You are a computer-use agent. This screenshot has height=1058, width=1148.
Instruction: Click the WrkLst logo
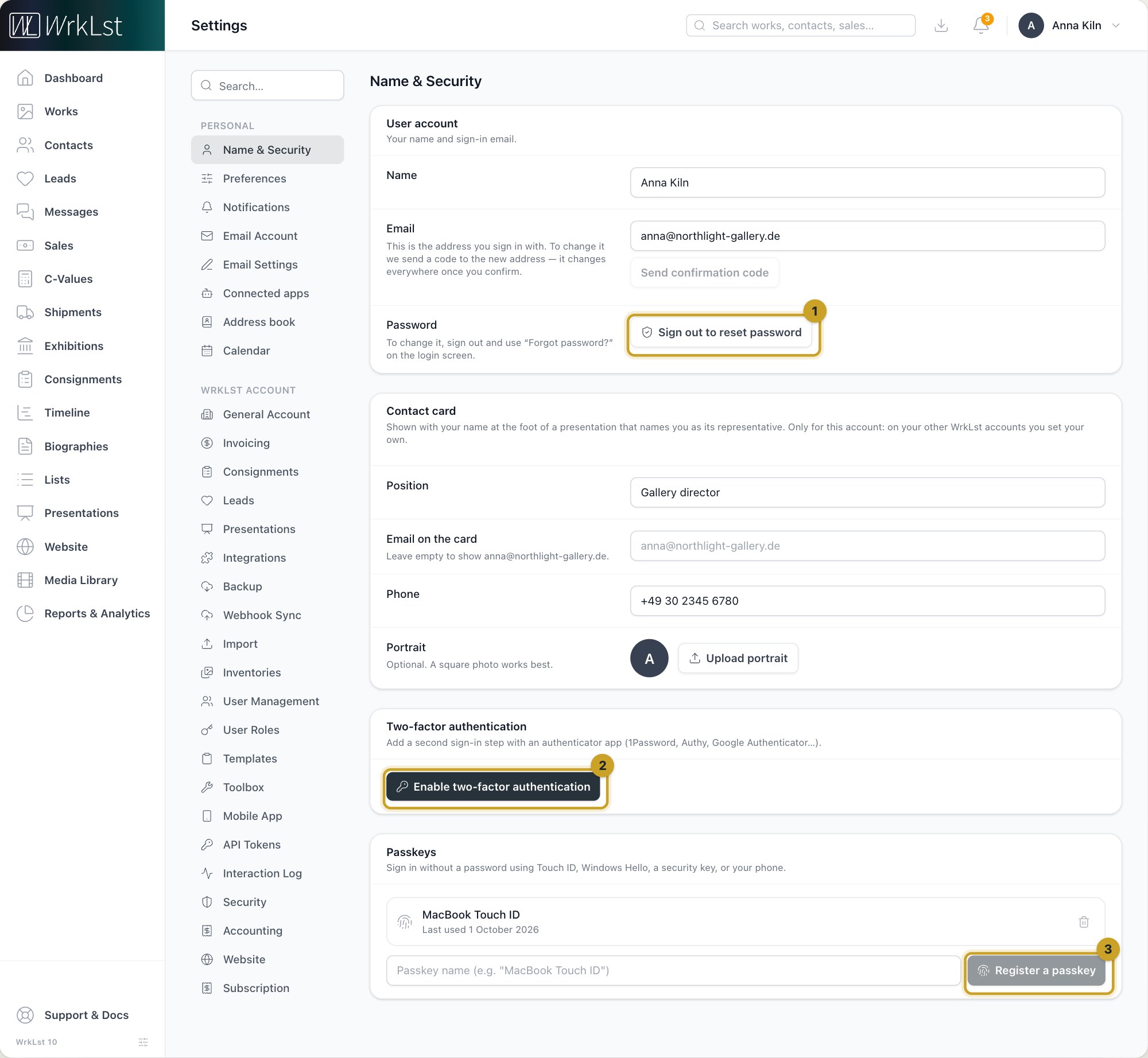66,25
